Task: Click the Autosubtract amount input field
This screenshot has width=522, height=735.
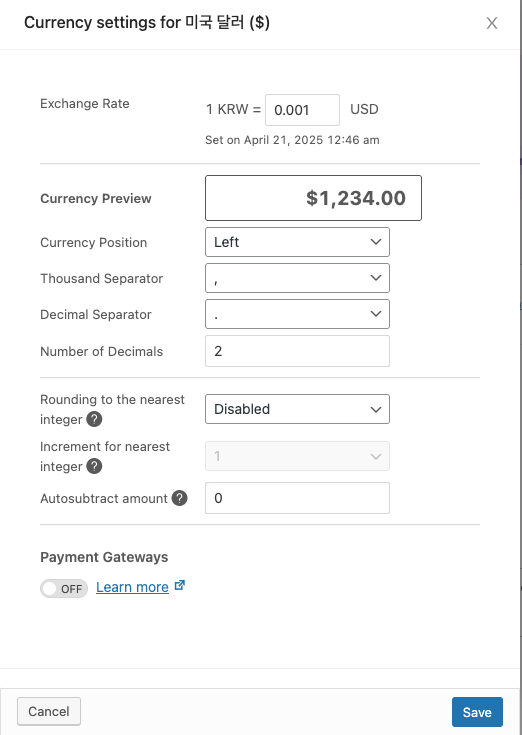Action: [x=297, y=498]
